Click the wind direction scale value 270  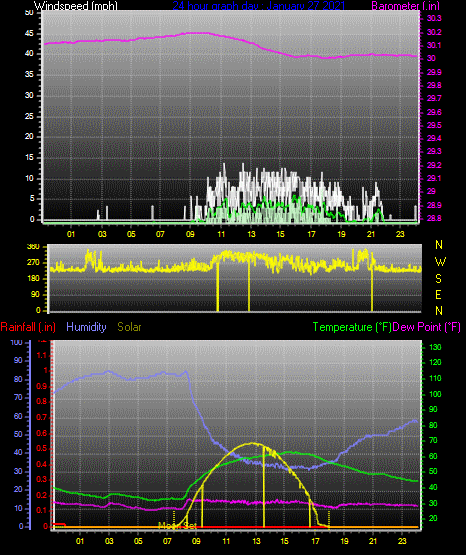coord(33,263)
